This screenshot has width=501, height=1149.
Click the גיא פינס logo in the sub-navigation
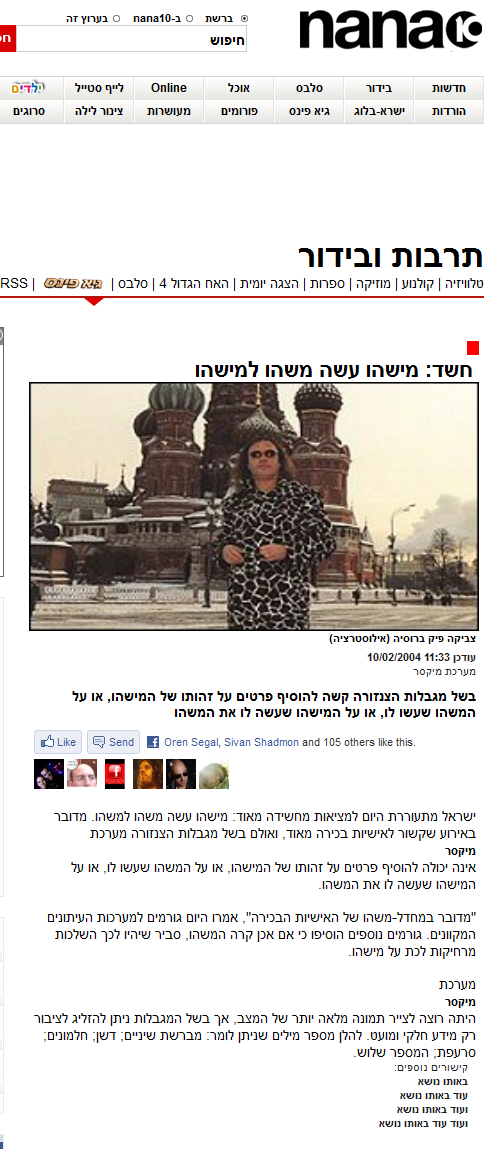pos(73,283)
